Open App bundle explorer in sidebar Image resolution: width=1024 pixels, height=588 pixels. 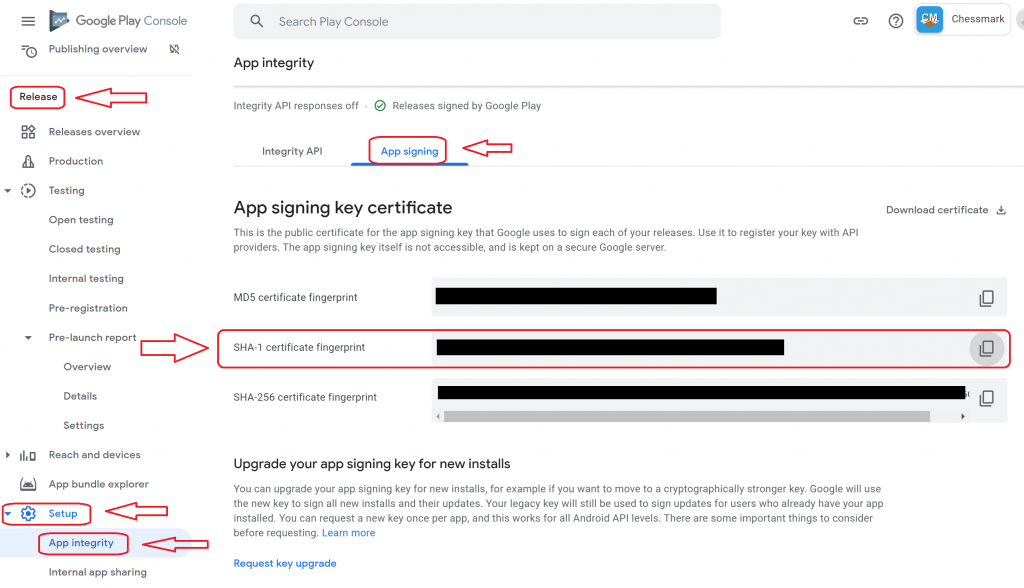point(99,484)
